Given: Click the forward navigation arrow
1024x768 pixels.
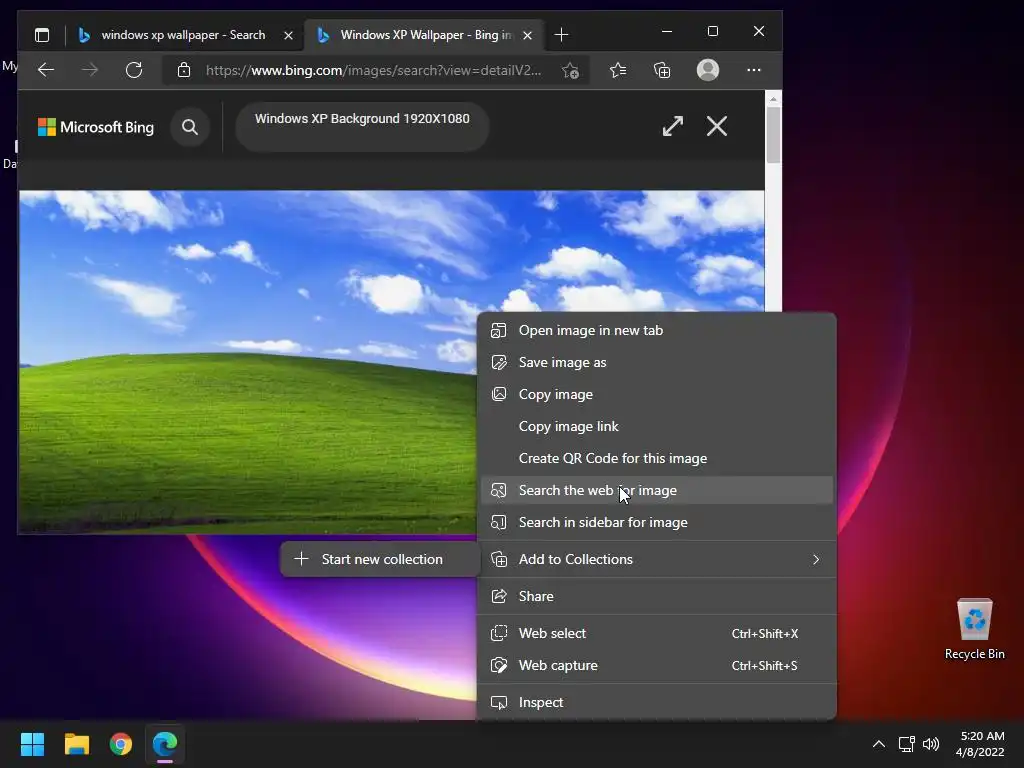Looking at the screenshot, I should [x=89, y=70].
